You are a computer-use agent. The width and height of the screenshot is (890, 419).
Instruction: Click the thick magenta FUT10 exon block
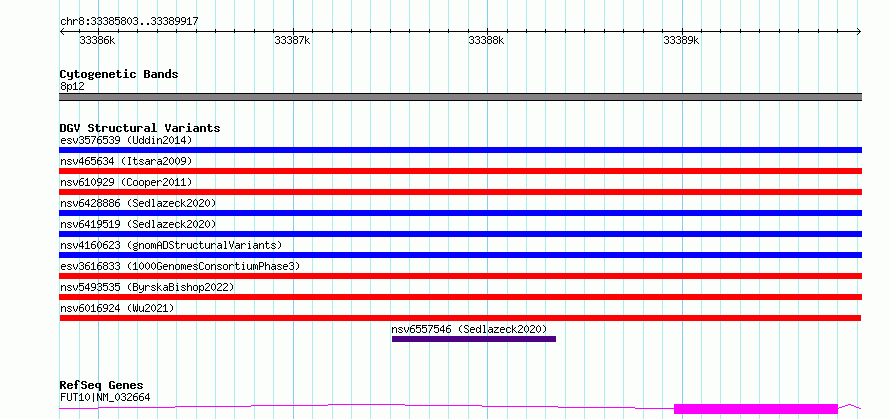click(x=756, y=409)
